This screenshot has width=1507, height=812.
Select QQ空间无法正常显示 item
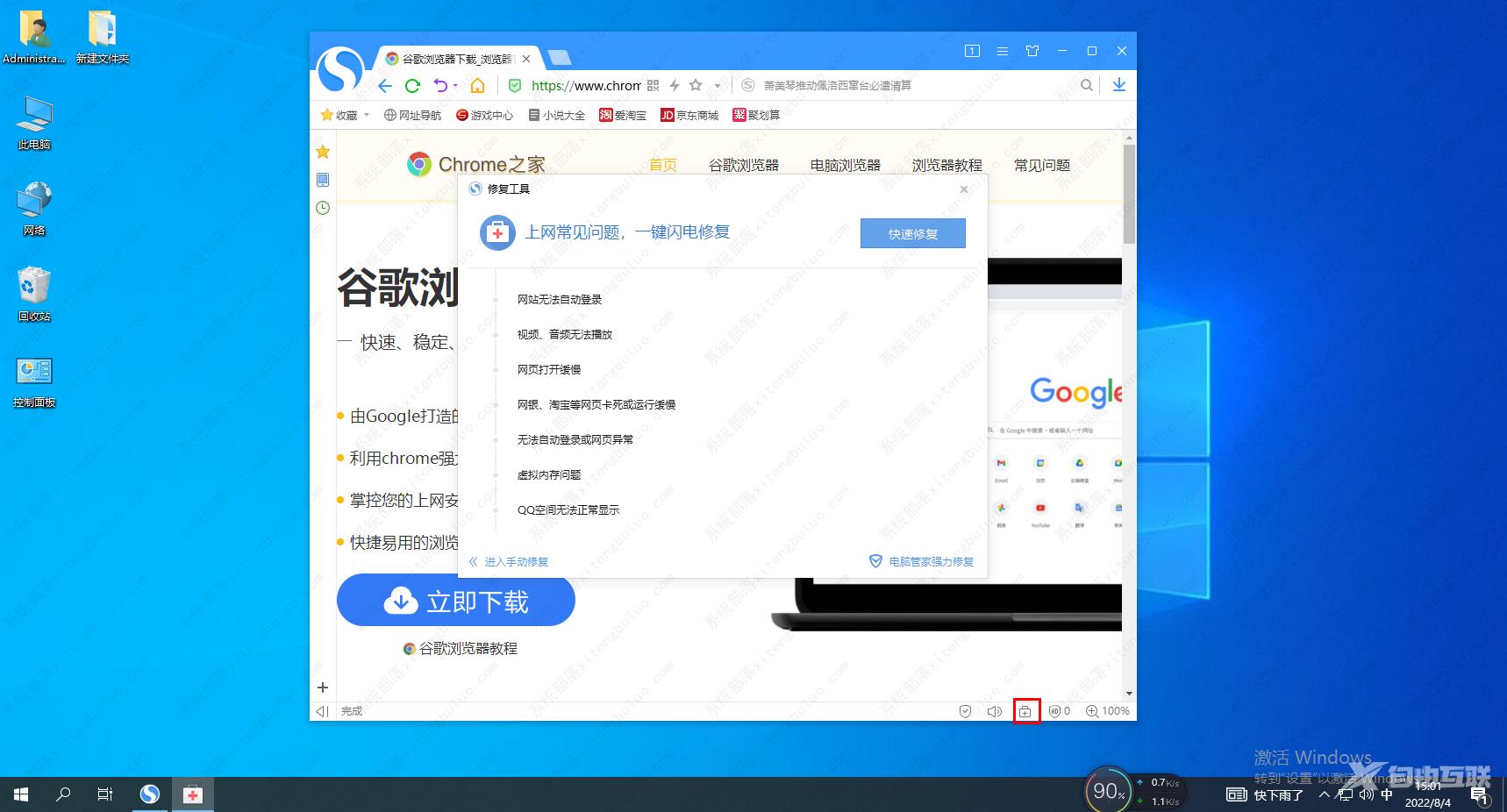pyautogui.click(x=568, y=509)
